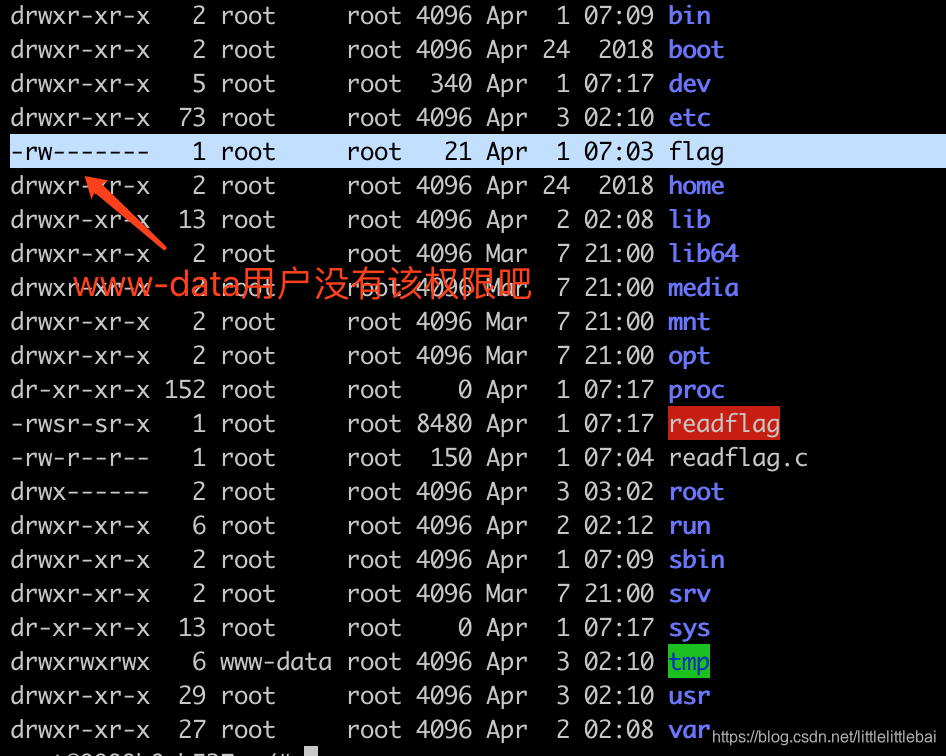
Task: Click the '-rw-r--r--' permissions of readflag.c
Action: coord(80,458)
